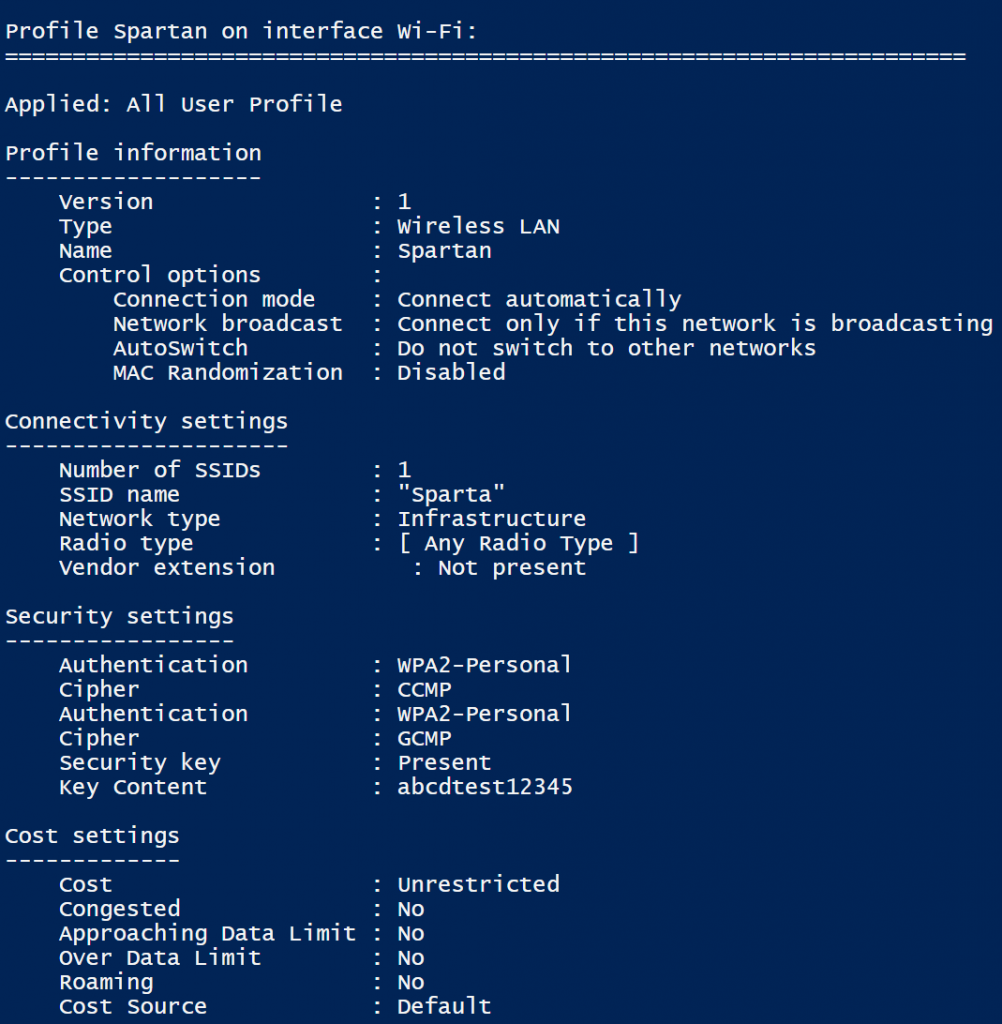Click the 'CCMP' cipher value
The height and width of the screenshot is (1024, 1002).
(x=424, y=689)
